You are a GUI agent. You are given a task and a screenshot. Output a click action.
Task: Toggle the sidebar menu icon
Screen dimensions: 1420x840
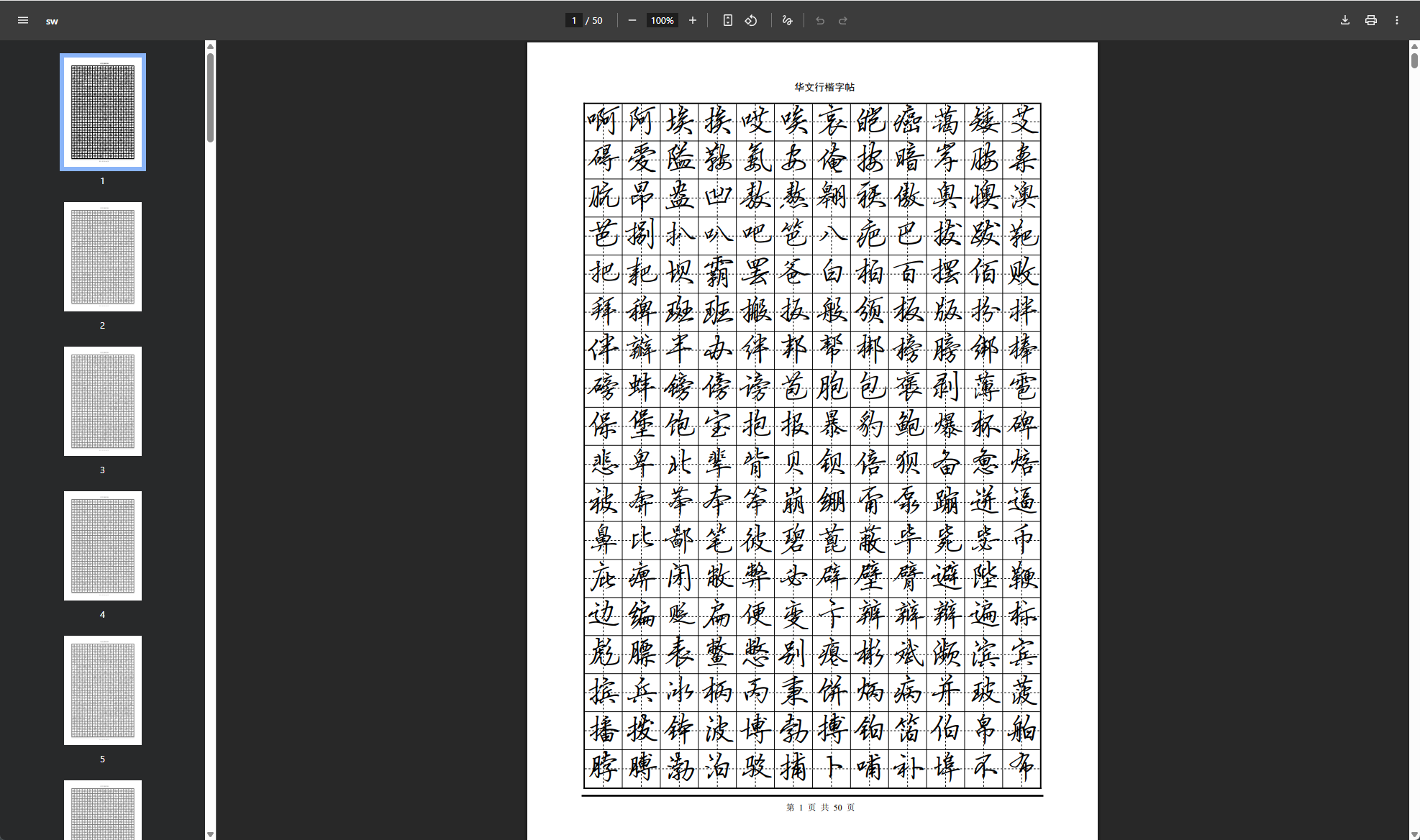[x=23, y=20]
